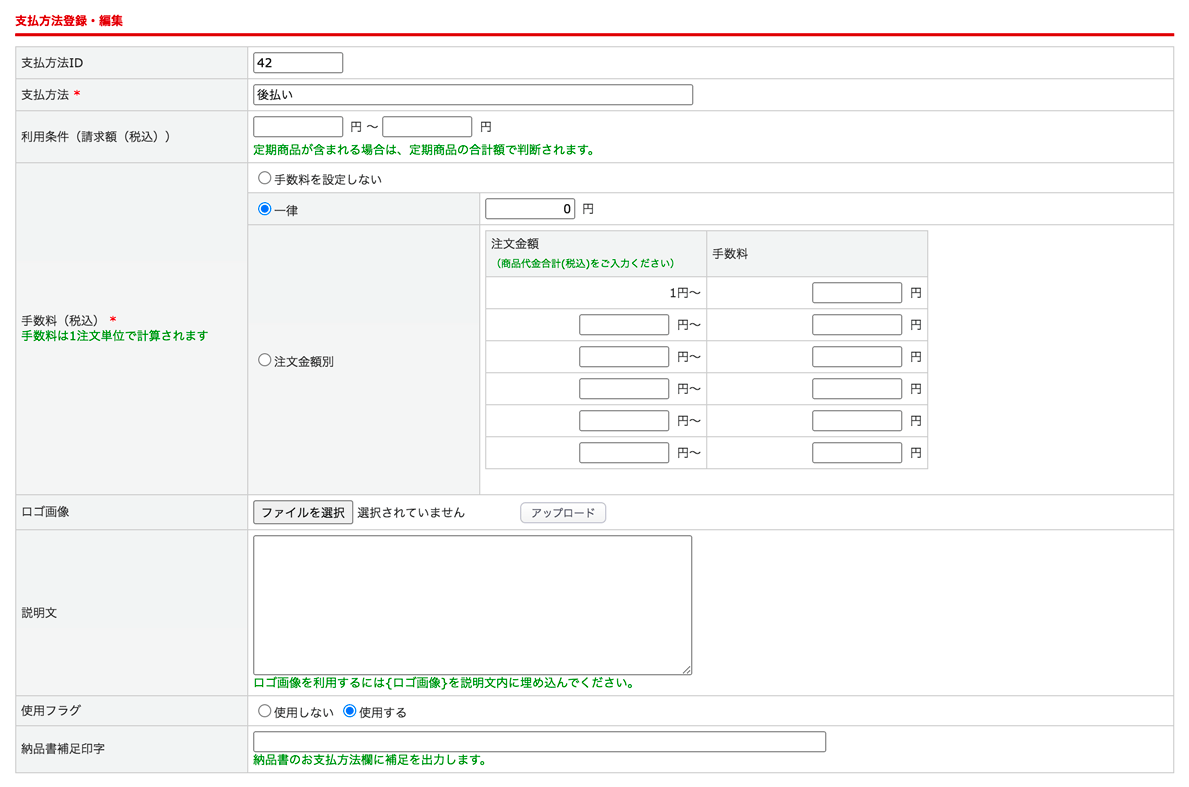Click the second row order amount field

click(624, 325)
